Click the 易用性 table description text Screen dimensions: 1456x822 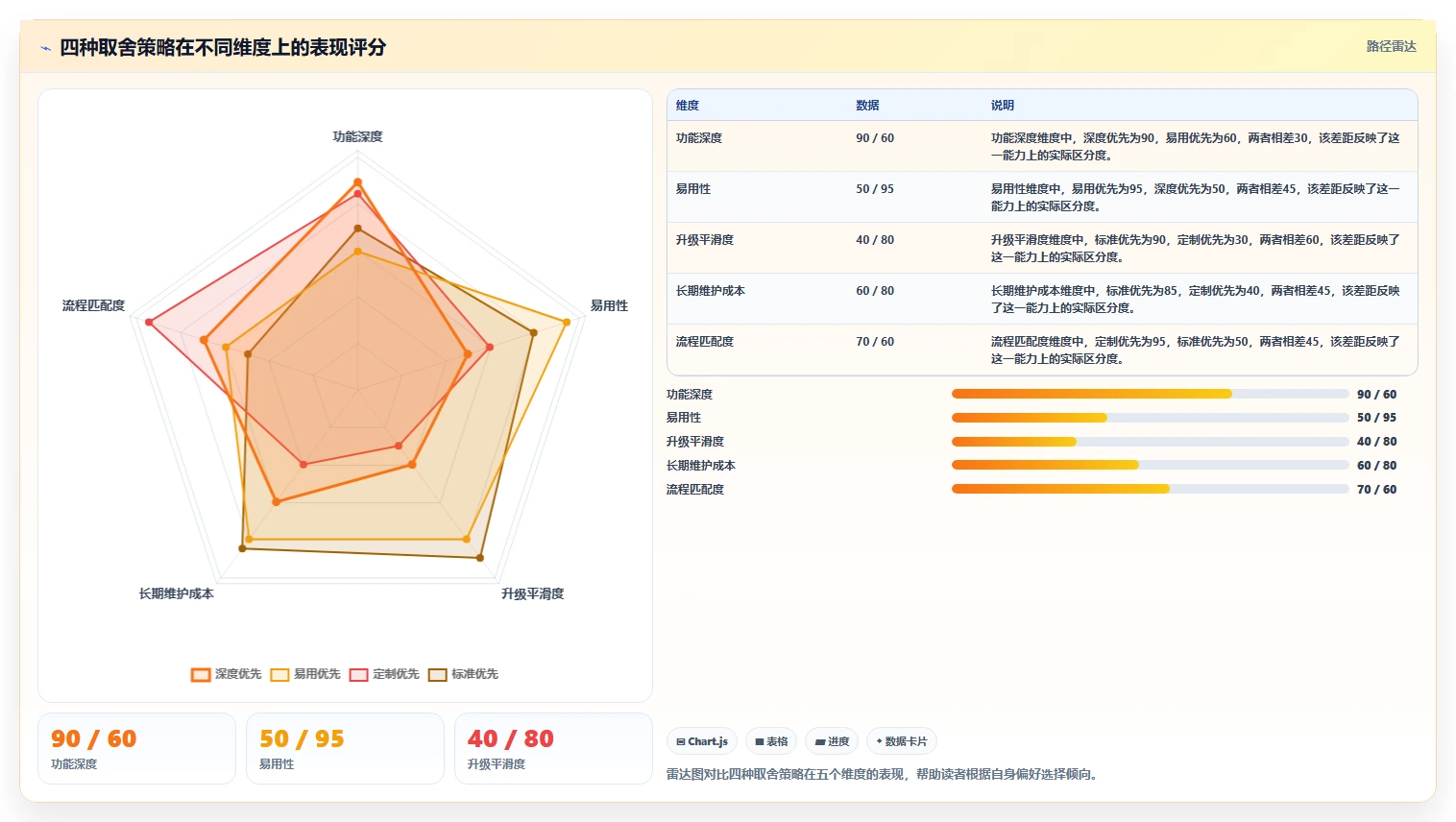pos(1196,198)
